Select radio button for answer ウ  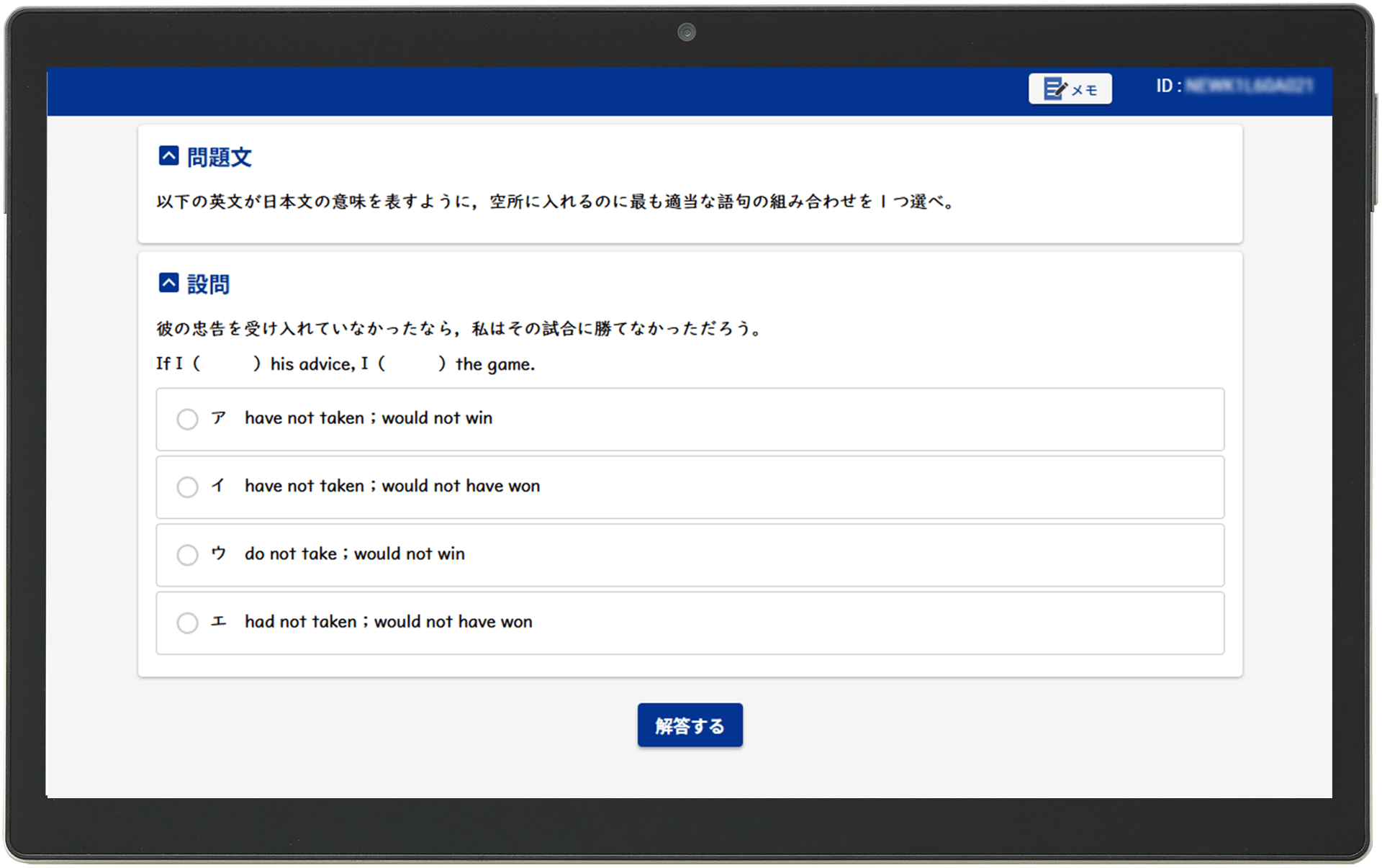187,555
